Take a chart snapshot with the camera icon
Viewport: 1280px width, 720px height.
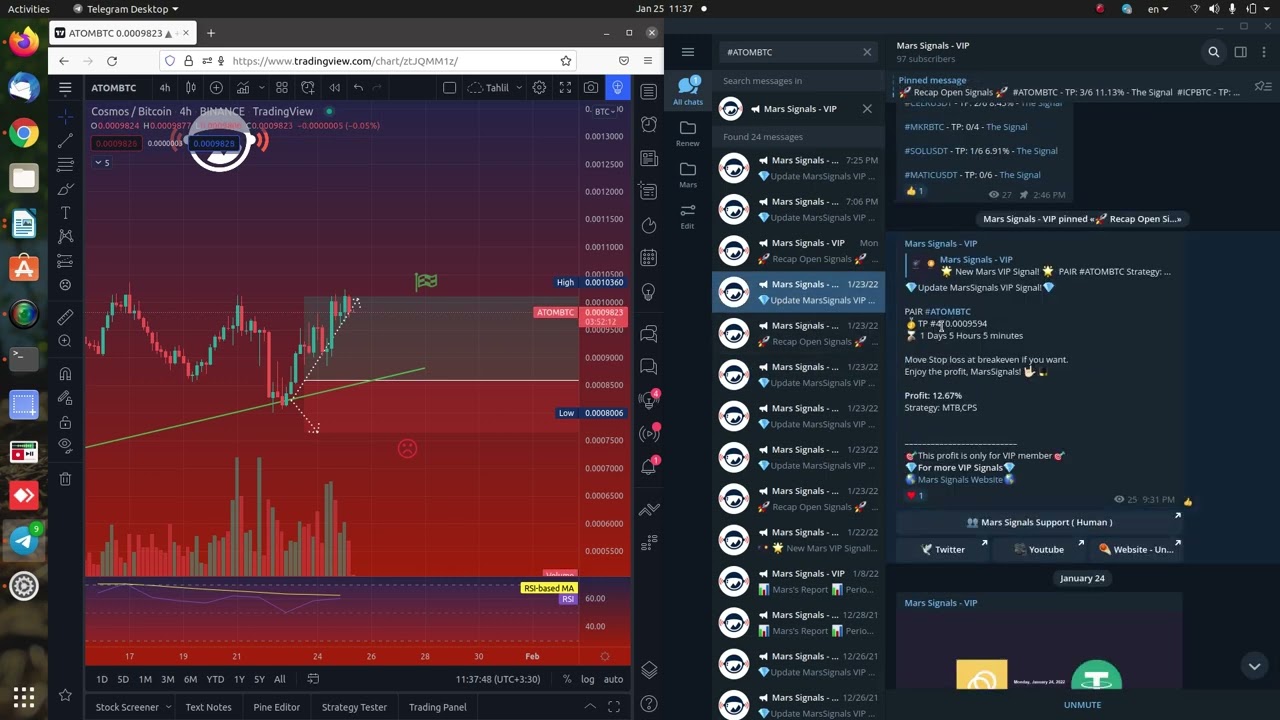[x=591, y=88]
